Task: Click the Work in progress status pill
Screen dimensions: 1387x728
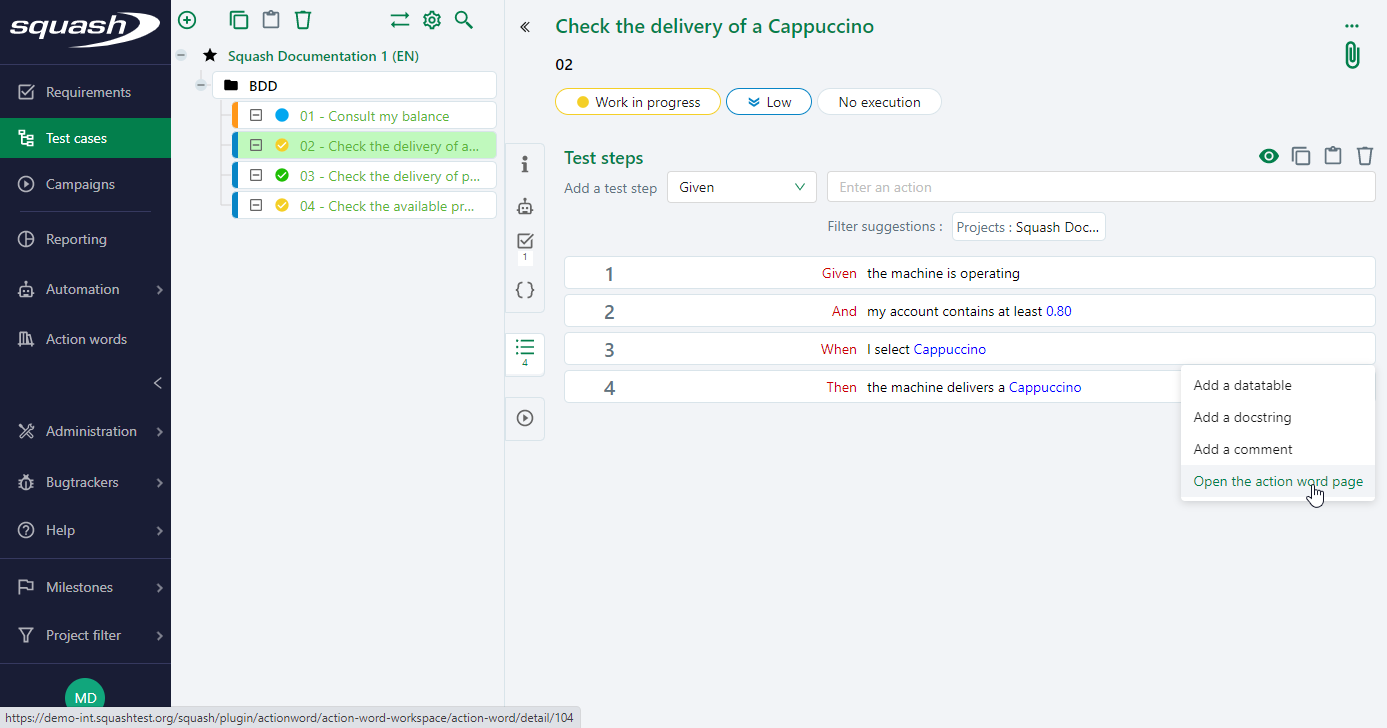Action: pyautogui.click(x=637, y=102)
